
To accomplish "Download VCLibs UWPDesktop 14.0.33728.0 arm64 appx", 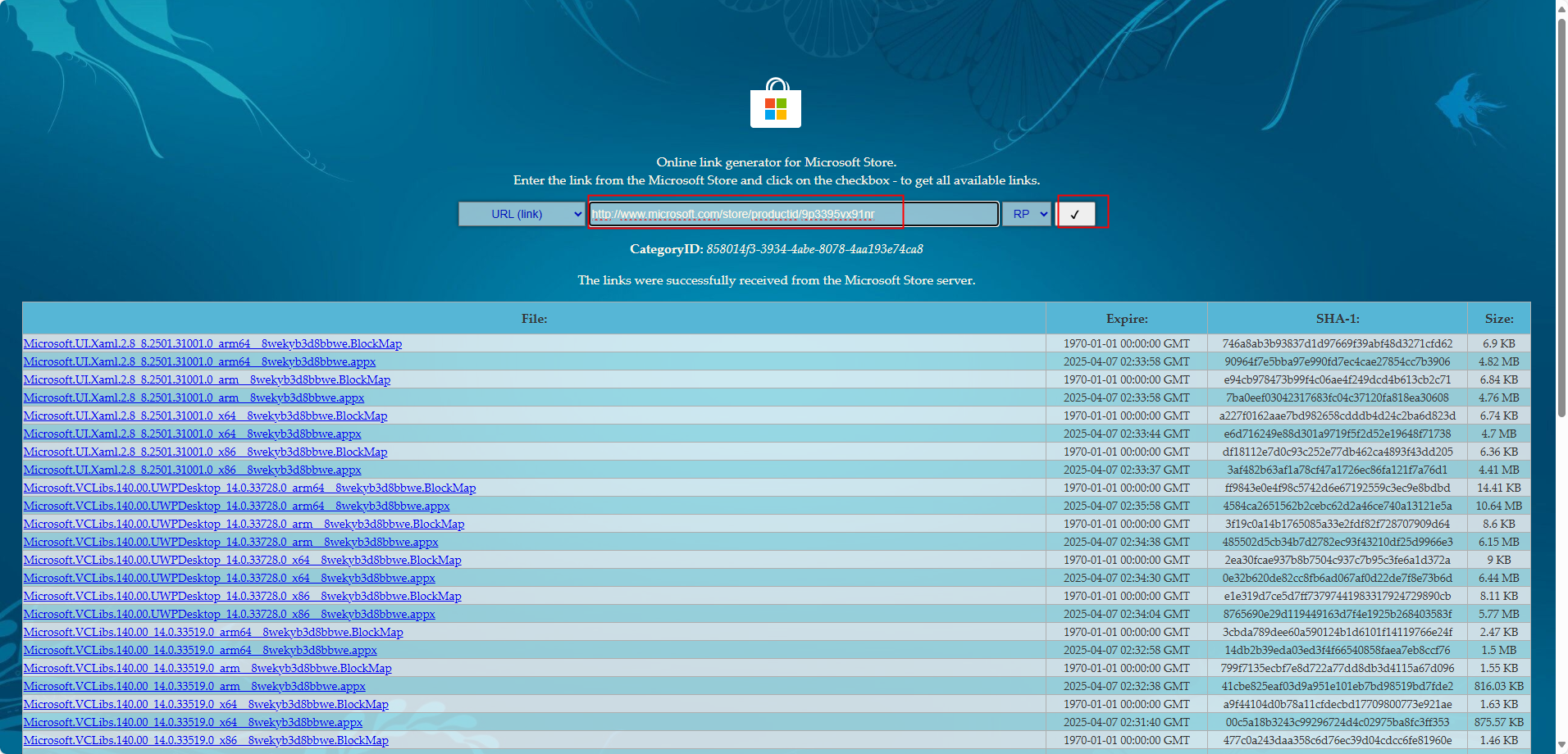I will (236, 506).
